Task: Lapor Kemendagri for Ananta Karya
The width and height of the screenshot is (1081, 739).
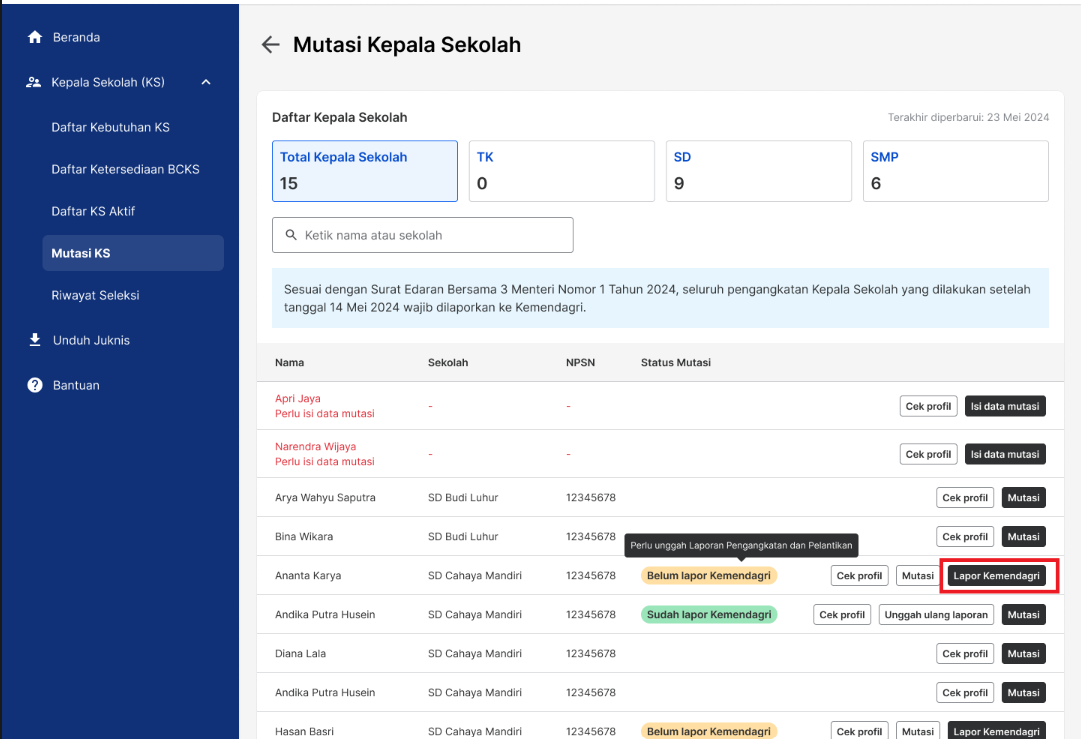Action: pos(997,576)
